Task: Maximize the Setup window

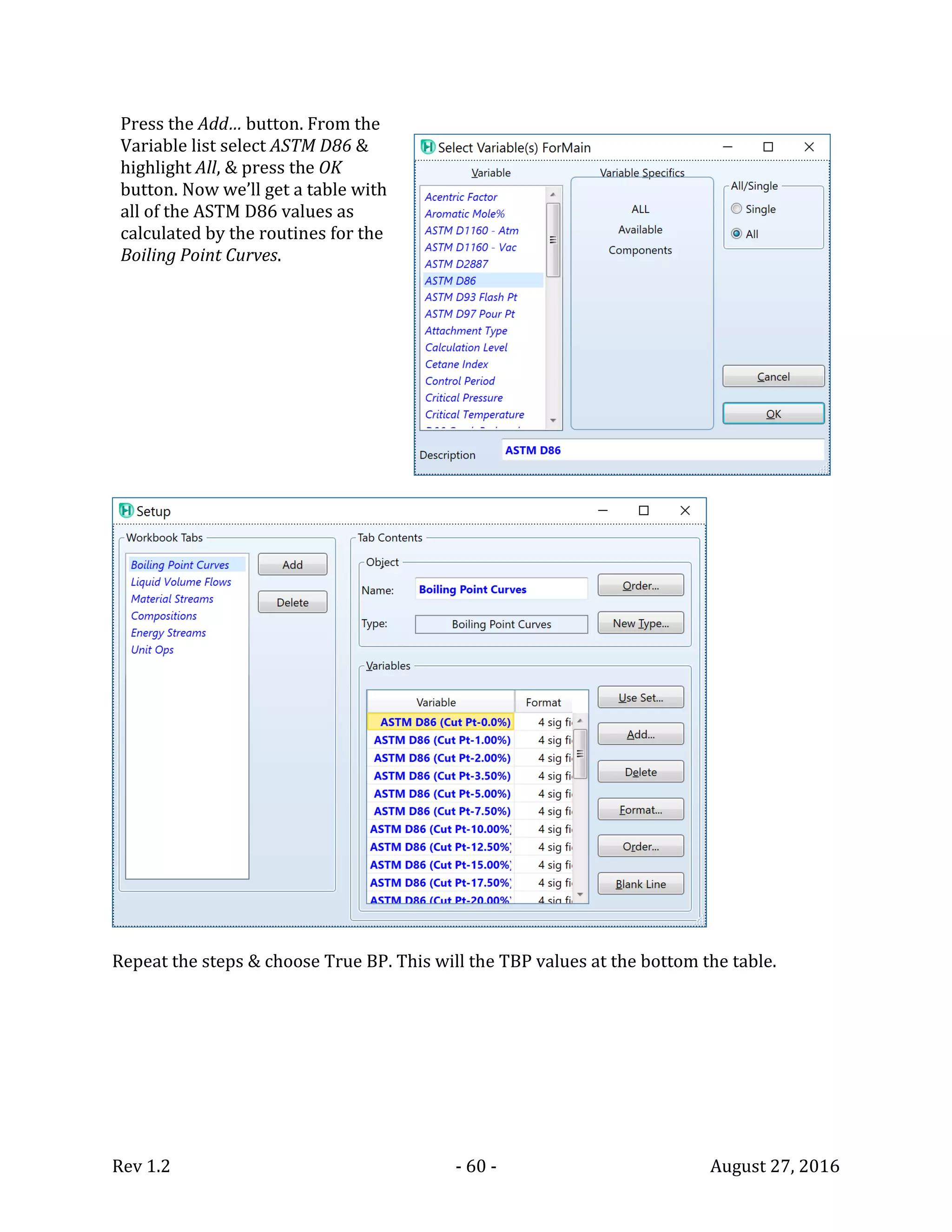Action: pyautogui.click(x=643, y=510)
